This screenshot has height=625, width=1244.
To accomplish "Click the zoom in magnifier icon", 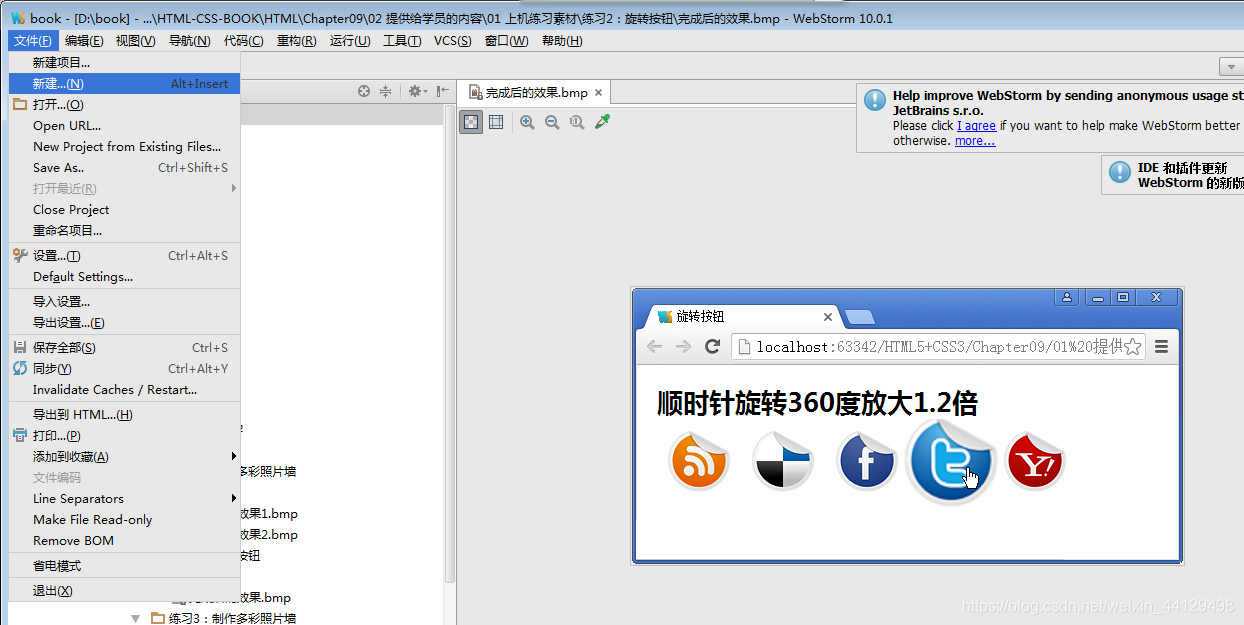I will point(527,122).
